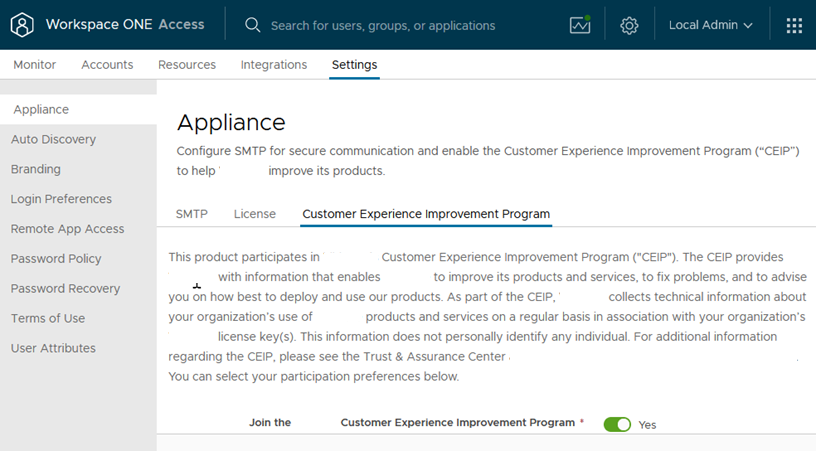
Task: Click the Appliance page heading
Action: pyautogui.click(x=231, y=123)
